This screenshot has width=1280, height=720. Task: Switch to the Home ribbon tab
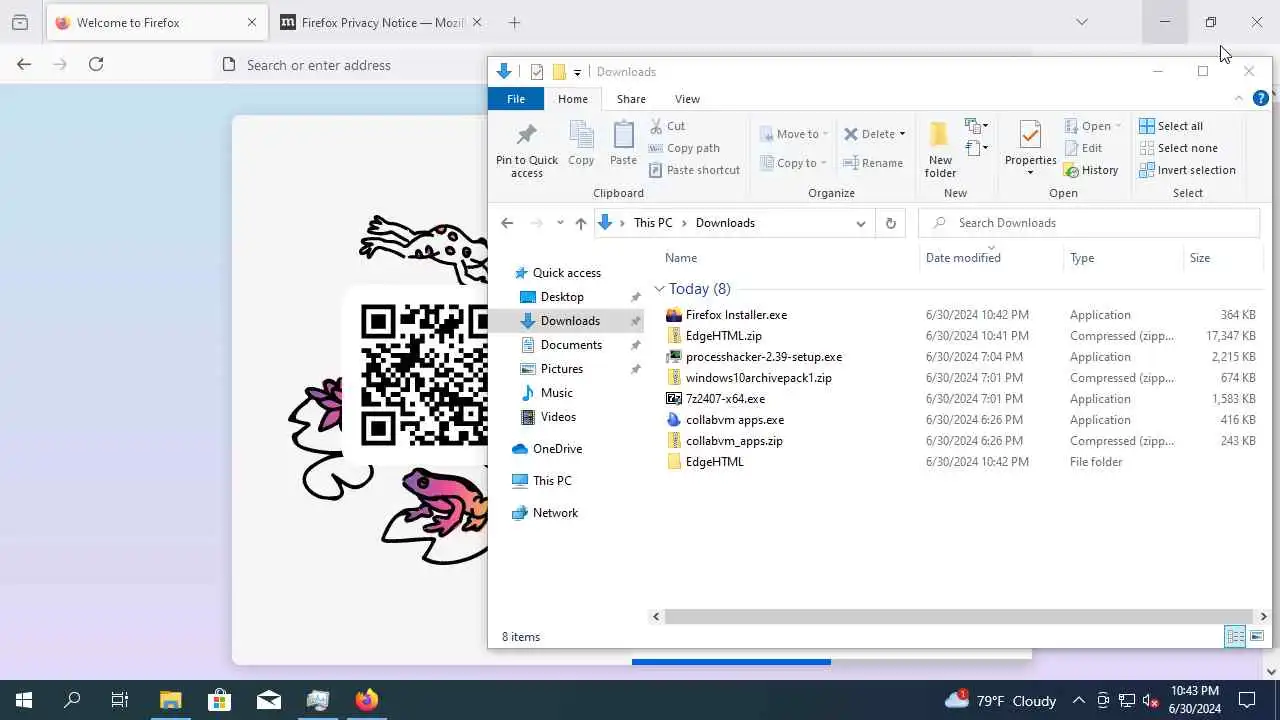click(573, 99)
